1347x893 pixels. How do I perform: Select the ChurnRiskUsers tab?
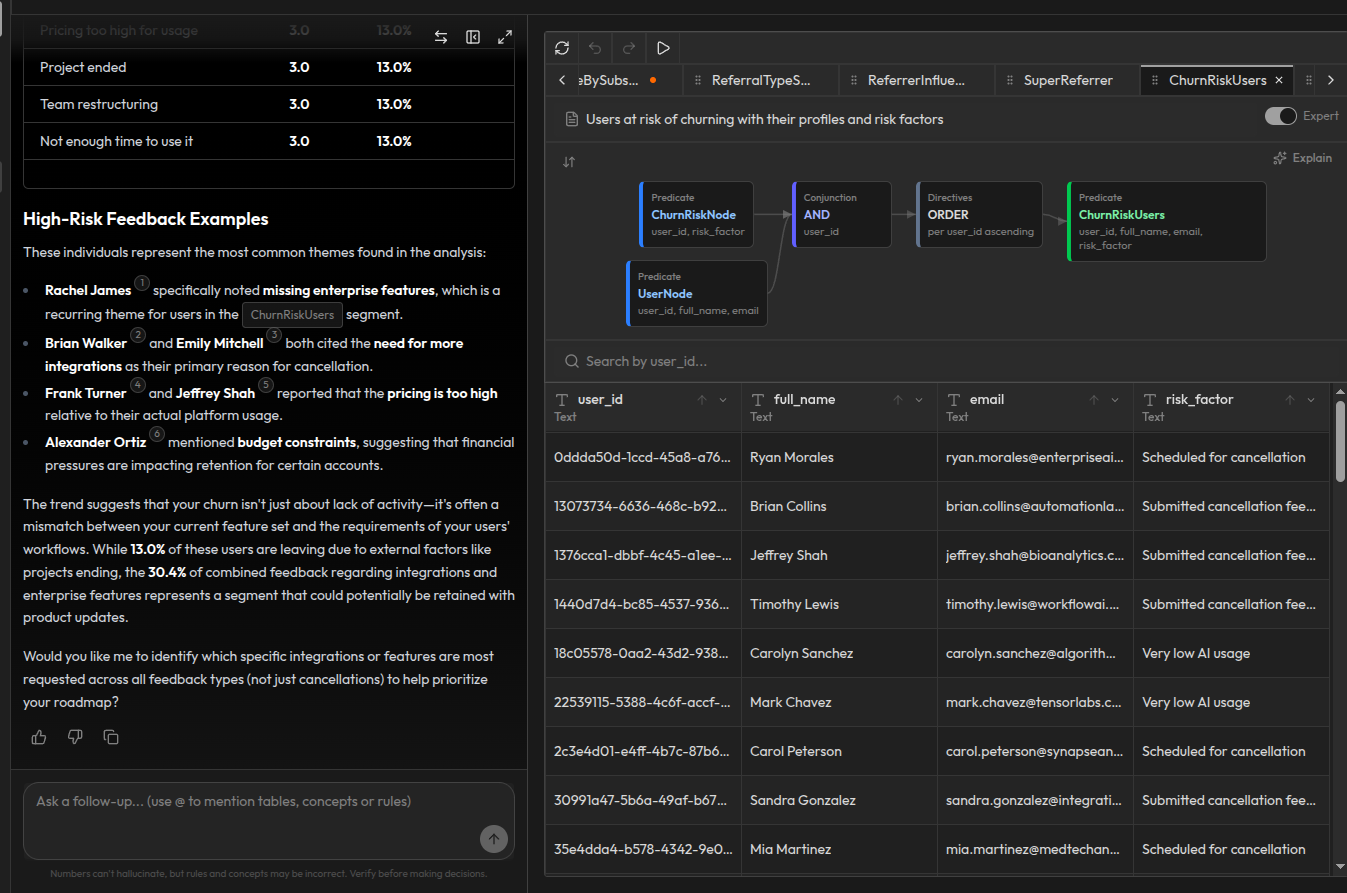[1207, 79]
